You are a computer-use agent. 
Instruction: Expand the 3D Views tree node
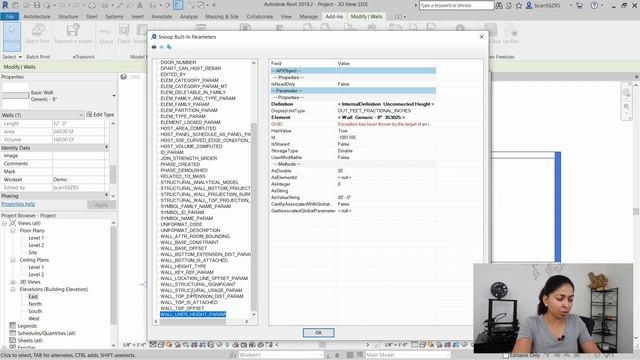pos(13,282)
